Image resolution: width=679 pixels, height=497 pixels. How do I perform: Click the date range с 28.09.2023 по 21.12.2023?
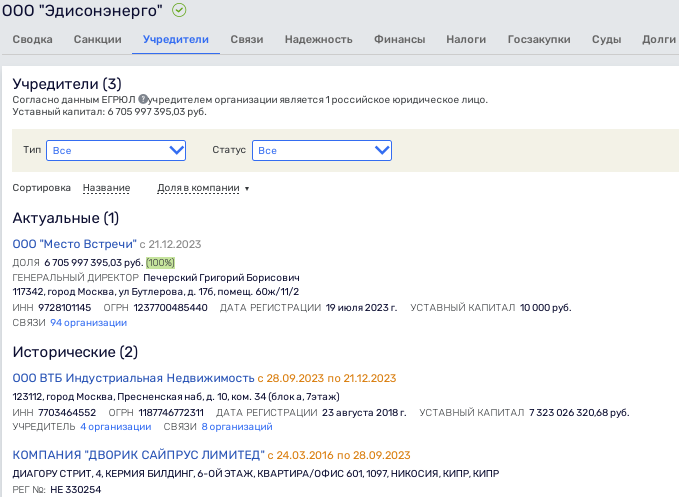327,378
